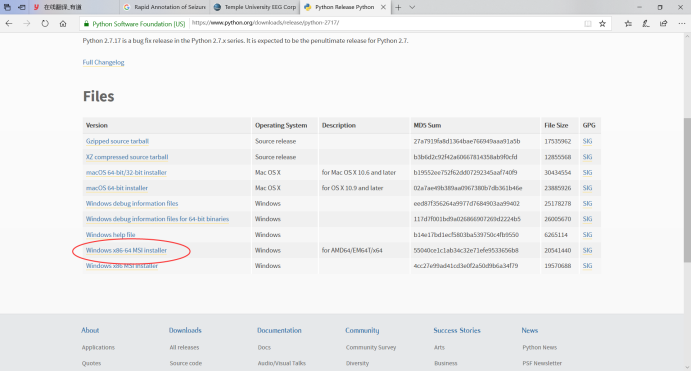Open SIG for Windows x86-64 MSI installer

(x=587, y=250)
